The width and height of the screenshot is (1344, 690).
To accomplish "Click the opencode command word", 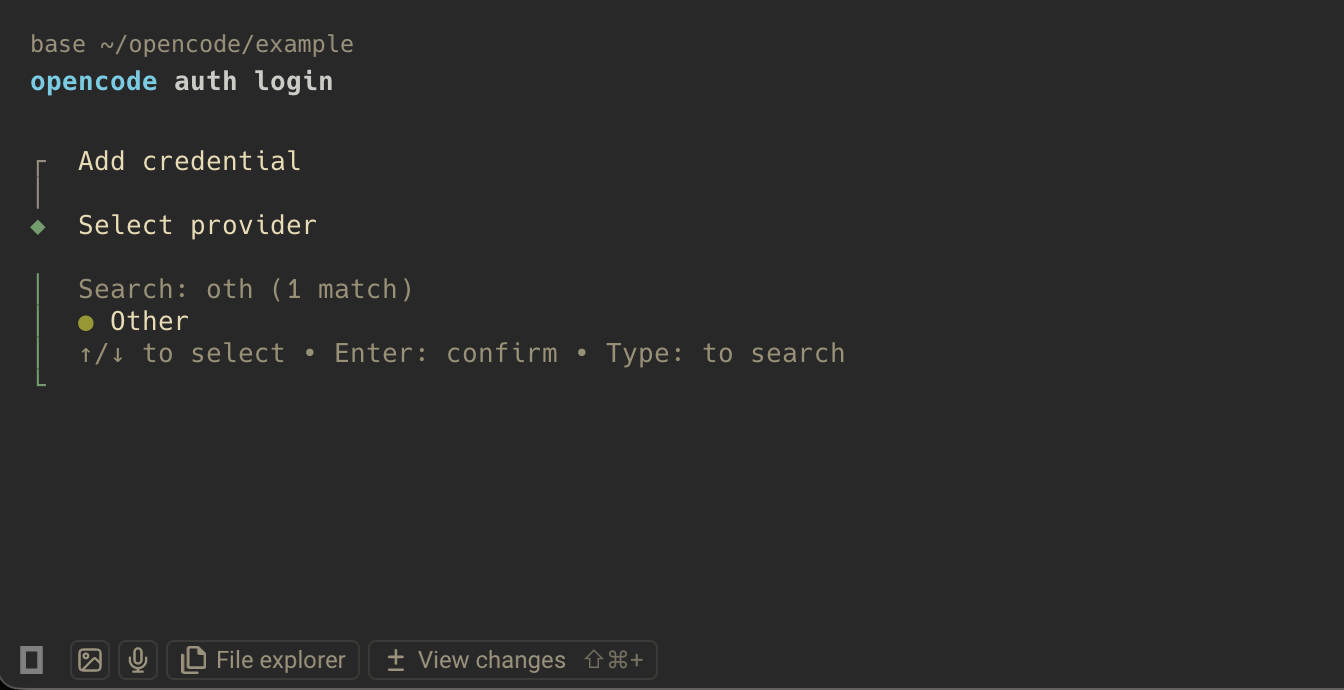I will (x=93, y=81).
